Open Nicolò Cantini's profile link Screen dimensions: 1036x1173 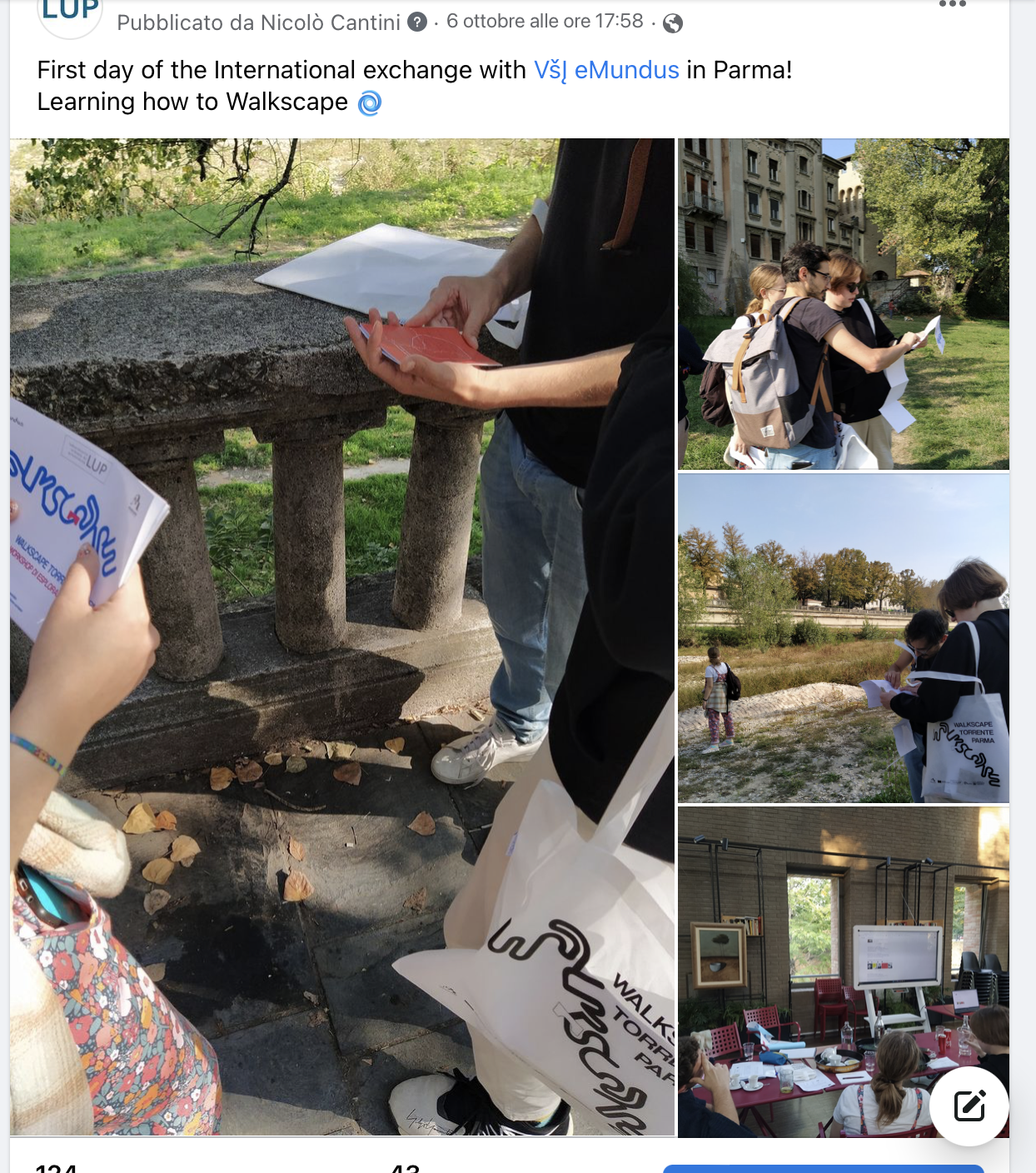click(x=330, y=22)
